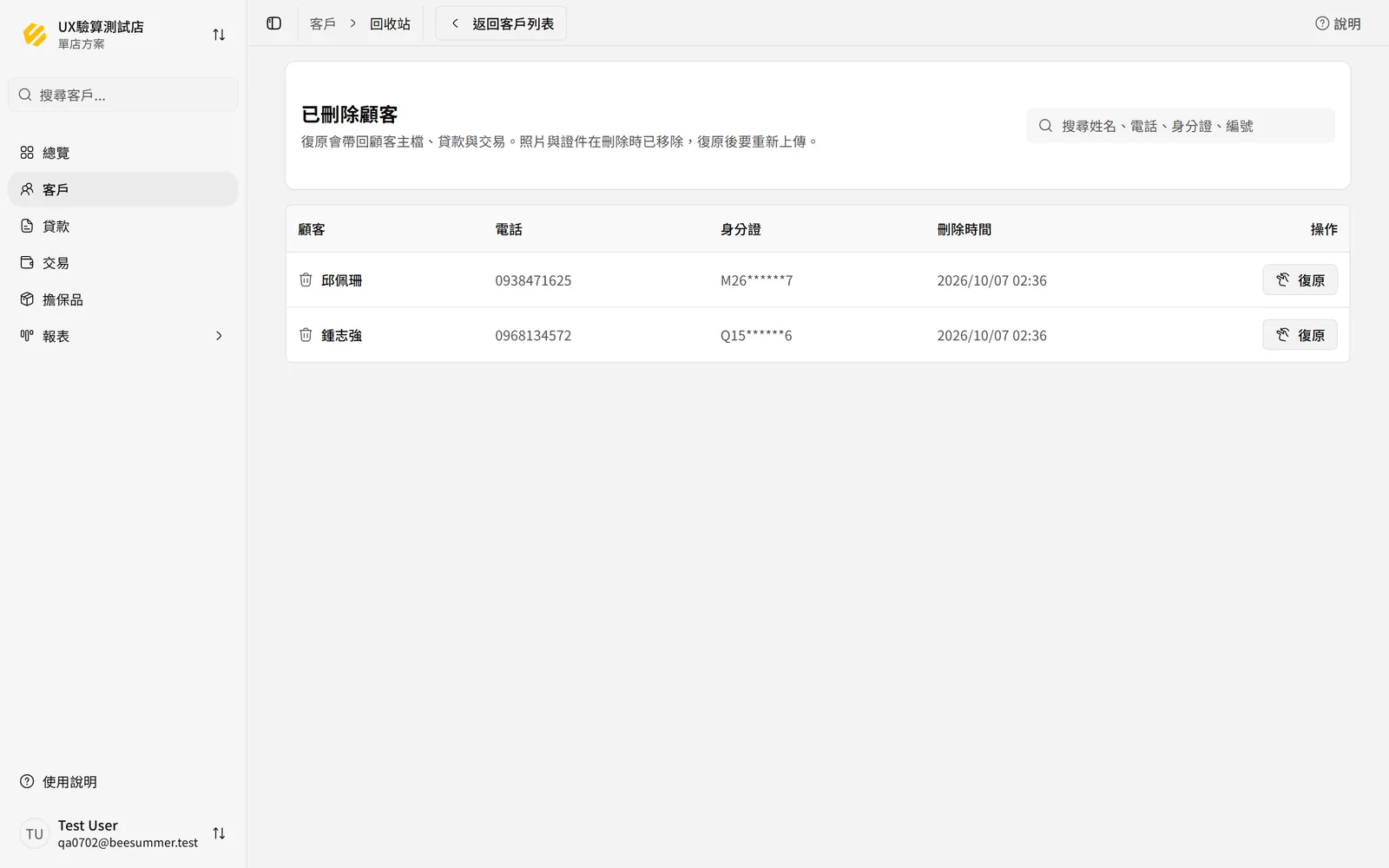Screen dimensions: 1389x868
Task: Click the 電話 column header
Action: tap(509, 229)
